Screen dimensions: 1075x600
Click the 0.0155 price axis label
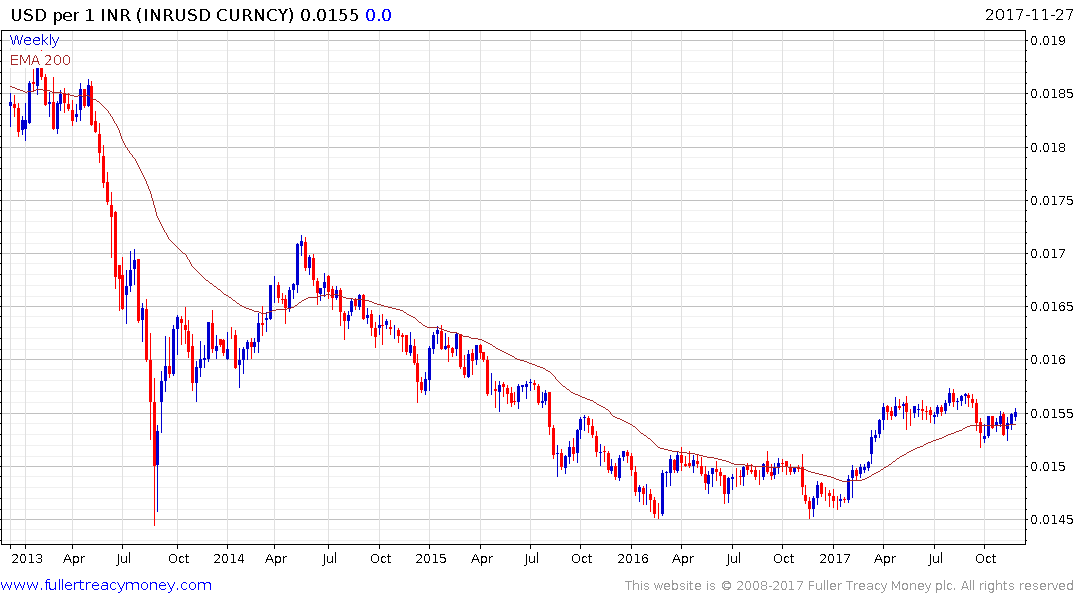pos(1052,413)
